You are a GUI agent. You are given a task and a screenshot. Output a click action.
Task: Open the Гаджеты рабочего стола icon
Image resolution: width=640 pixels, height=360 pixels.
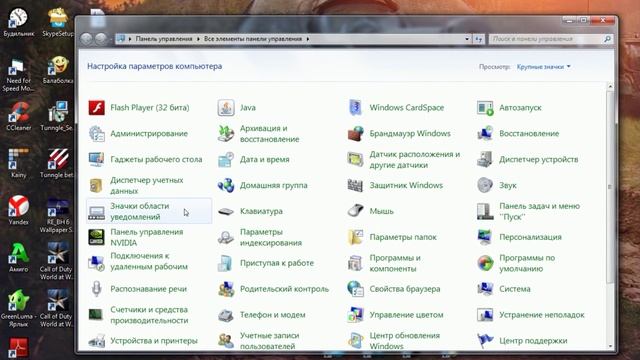point(97,160)
